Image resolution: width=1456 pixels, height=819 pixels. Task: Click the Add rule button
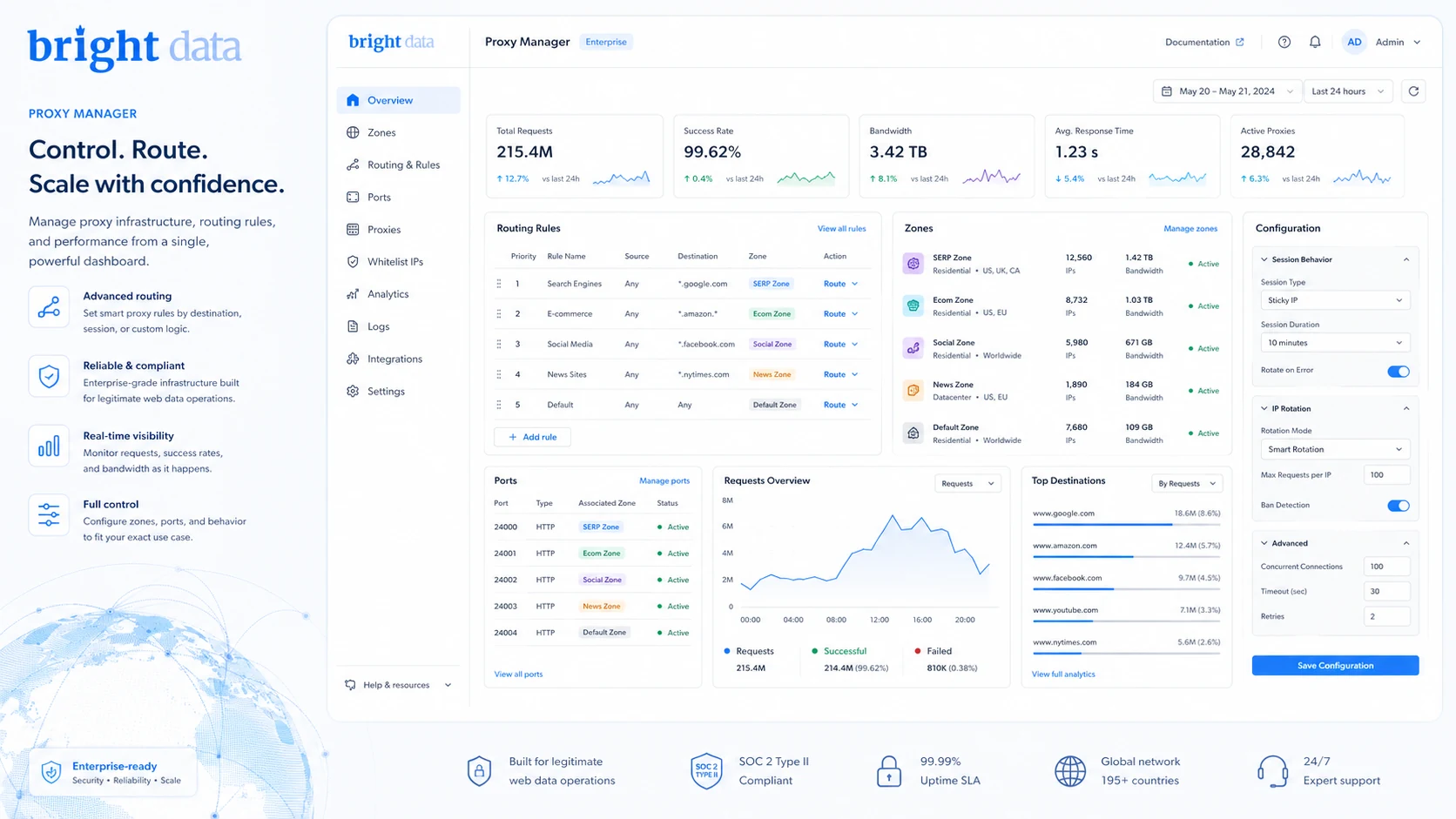click(532, 437)
